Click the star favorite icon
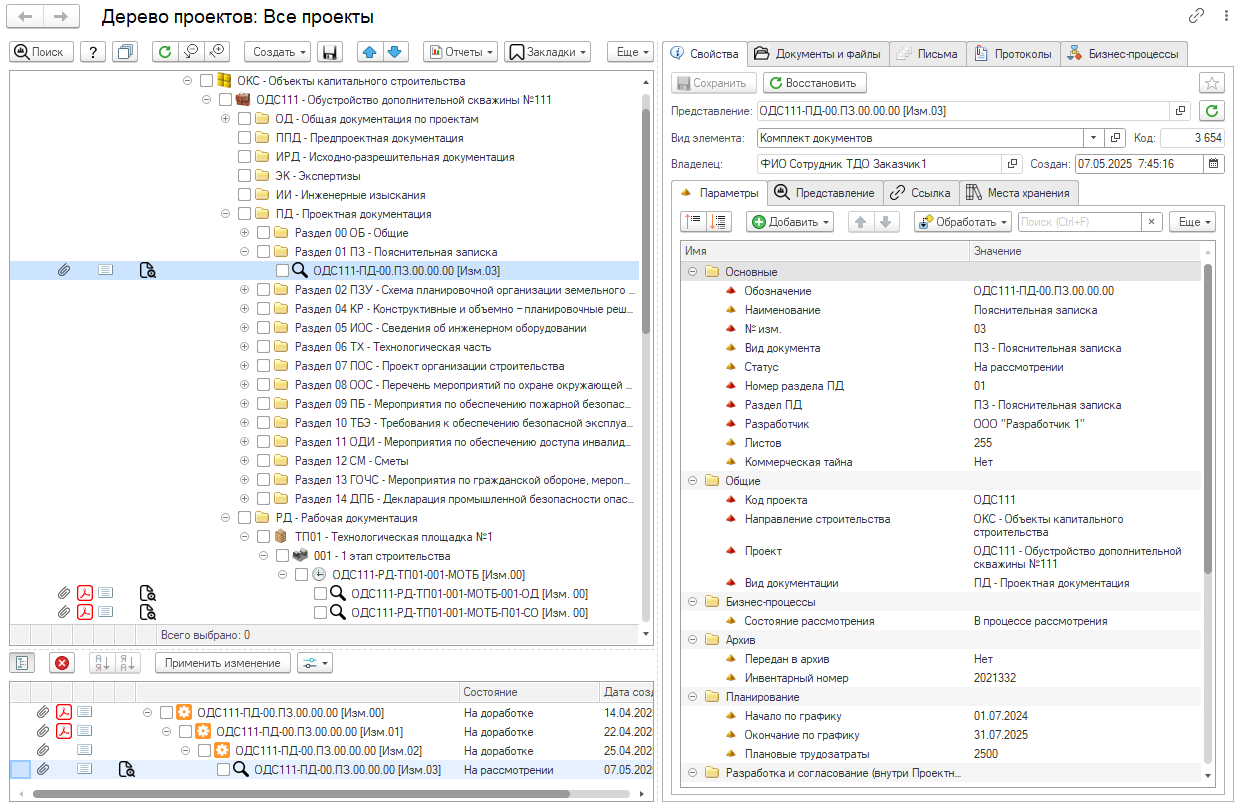The image size is (1243, 808). tap(1211, 83)
